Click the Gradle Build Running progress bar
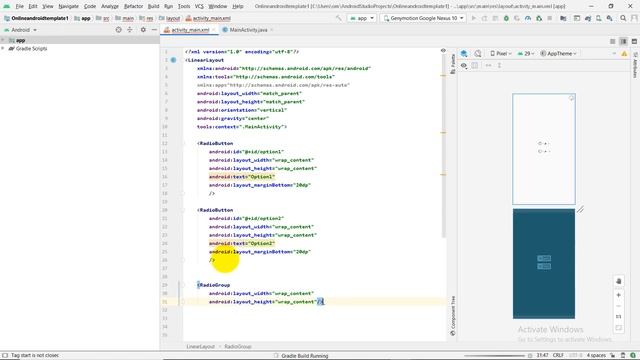The width and height of the screenshot is (640, 360). [x=494, y=356]
